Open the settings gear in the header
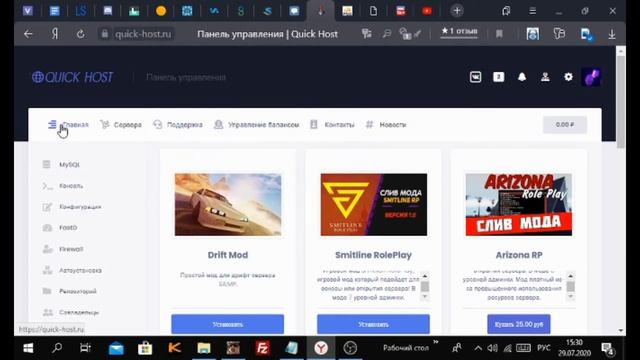Screen dimensions: 640x360 [x=568, y=77]
